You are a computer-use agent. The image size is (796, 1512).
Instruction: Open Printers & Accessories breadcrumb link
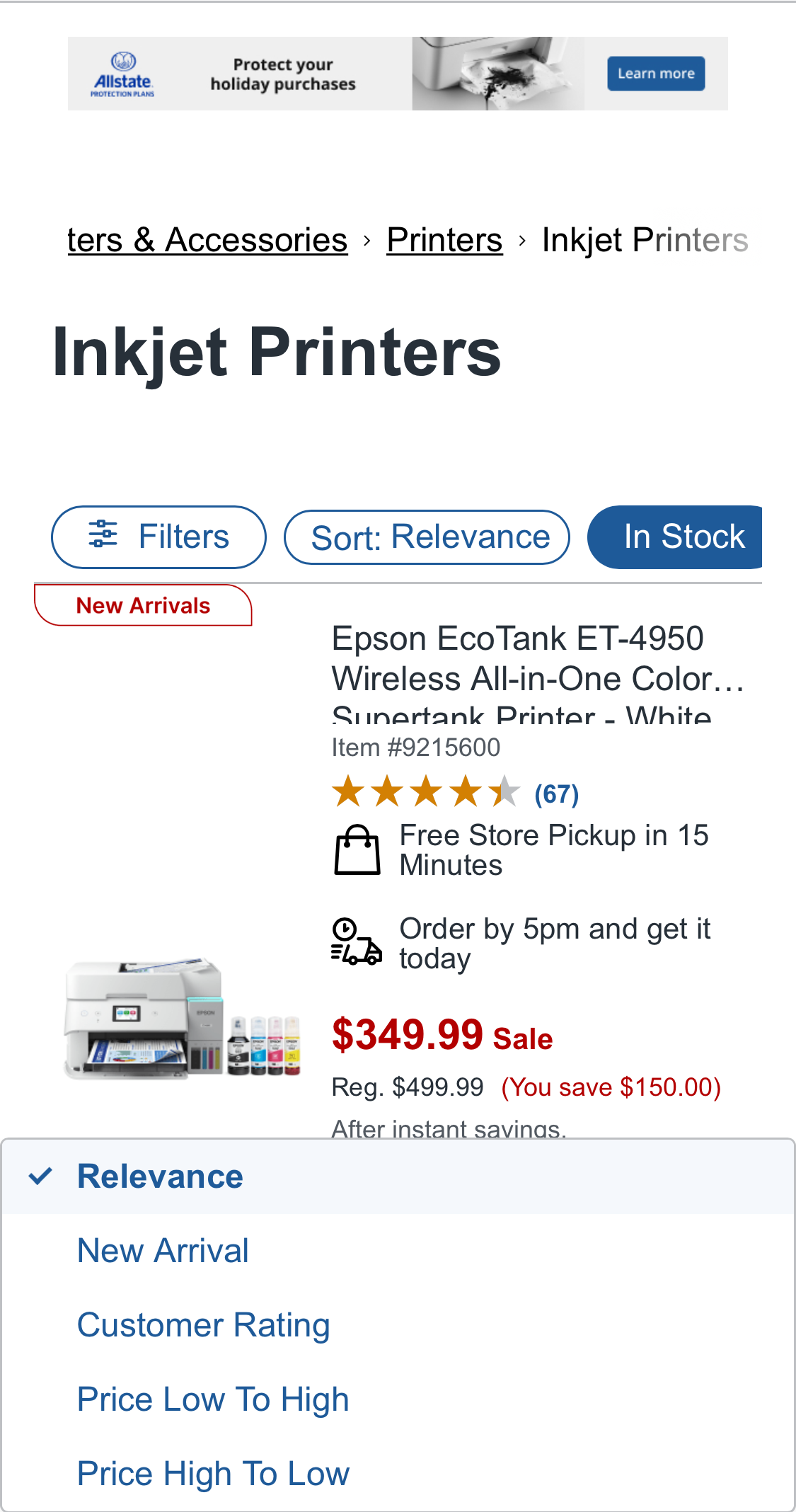pos(207,240)
